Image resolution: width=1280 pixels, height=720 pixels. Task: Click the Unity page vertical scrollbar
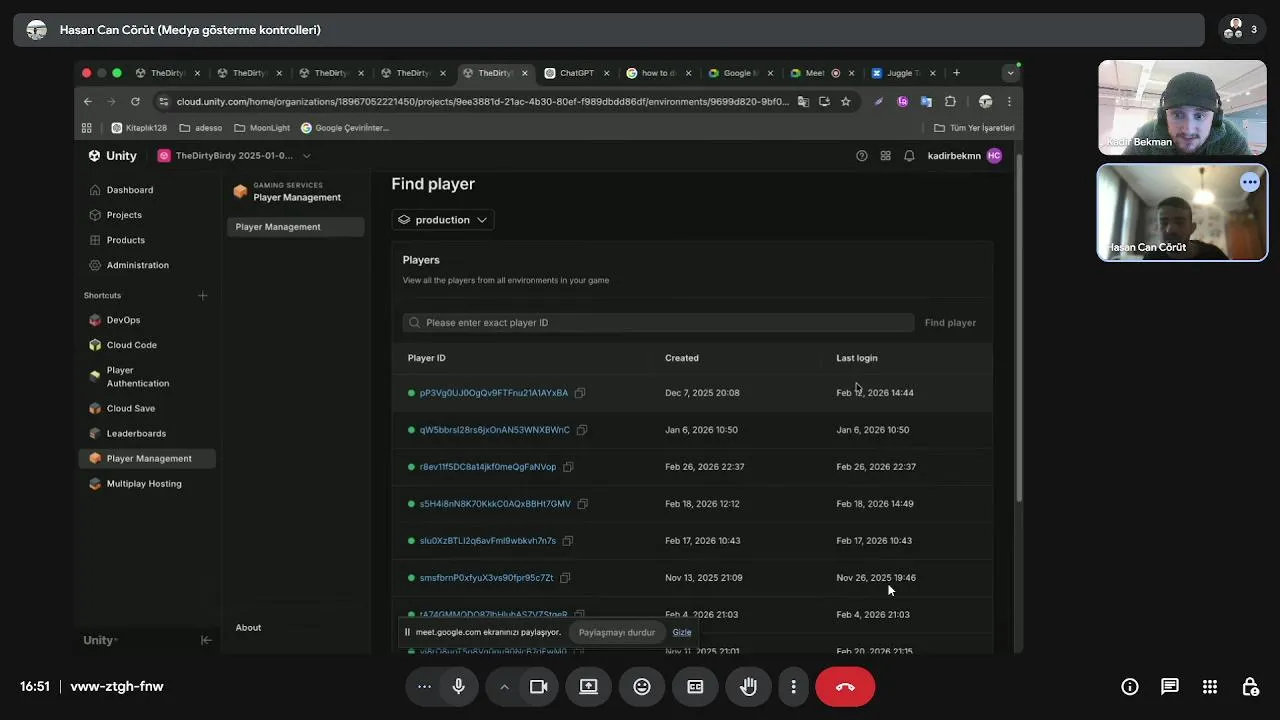[1019, 330]
